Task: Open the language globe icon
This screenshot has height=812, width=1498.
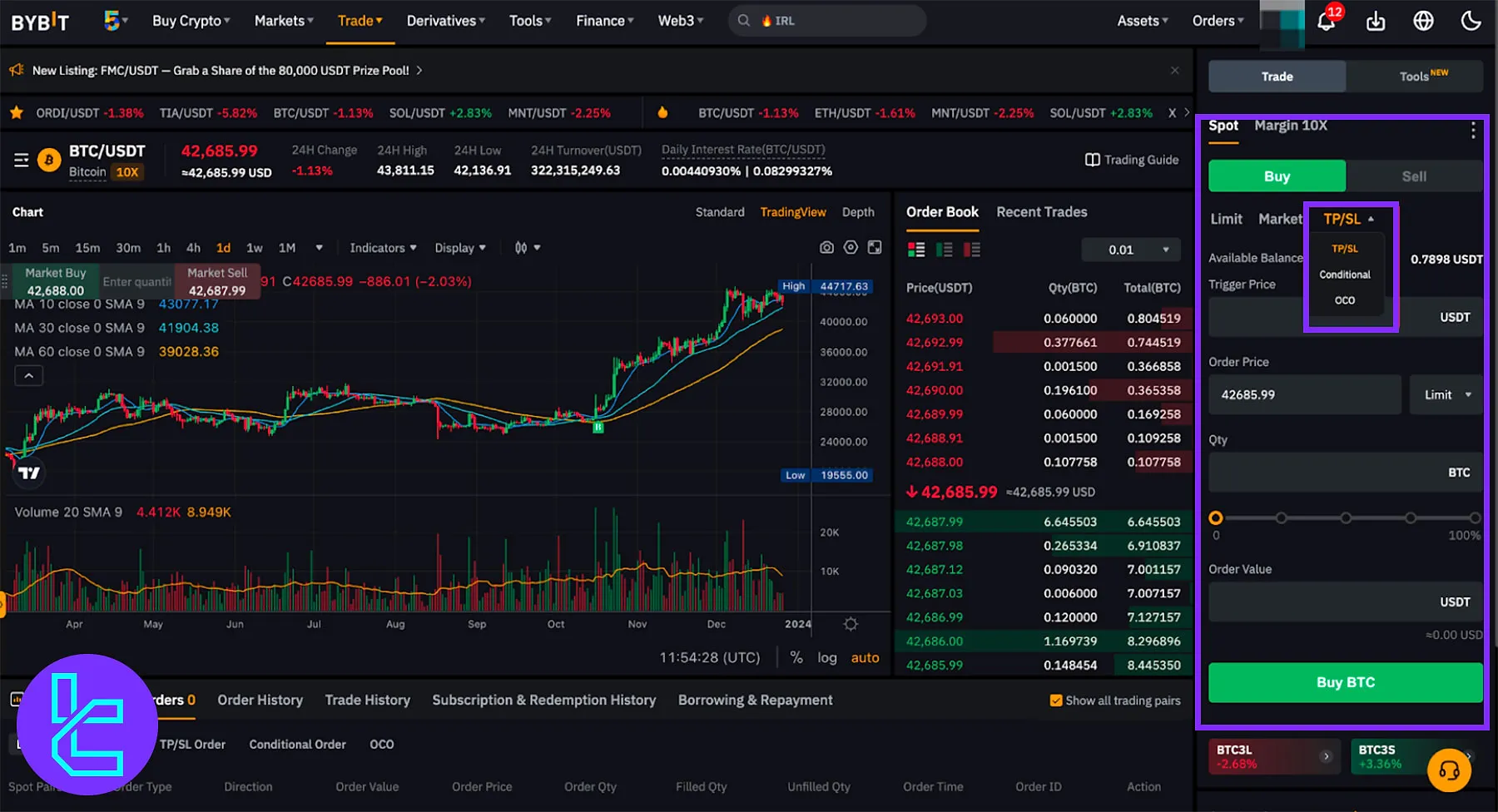Action: (1424, 21)
